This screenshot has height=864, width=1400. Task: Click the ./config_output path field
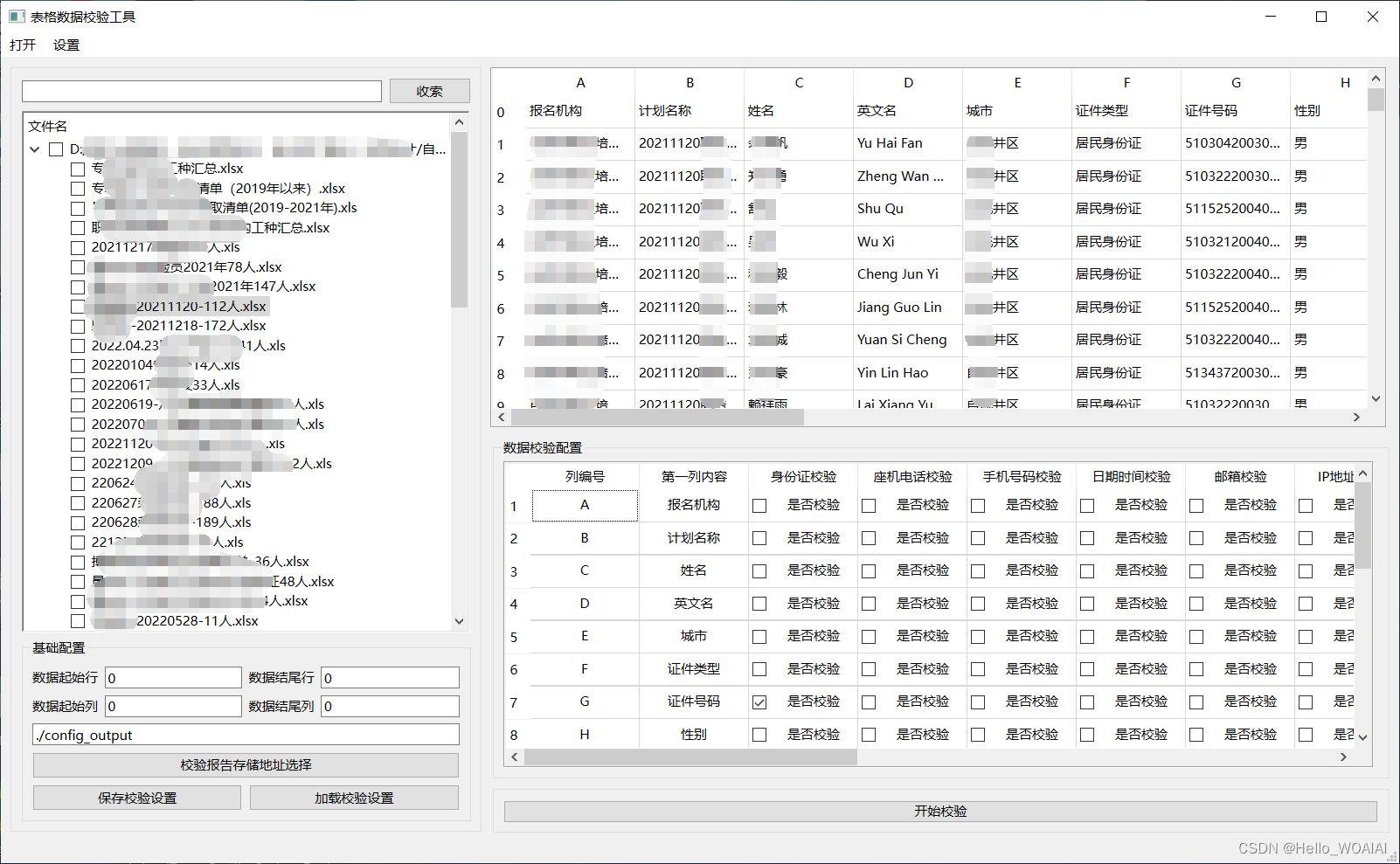245,735
